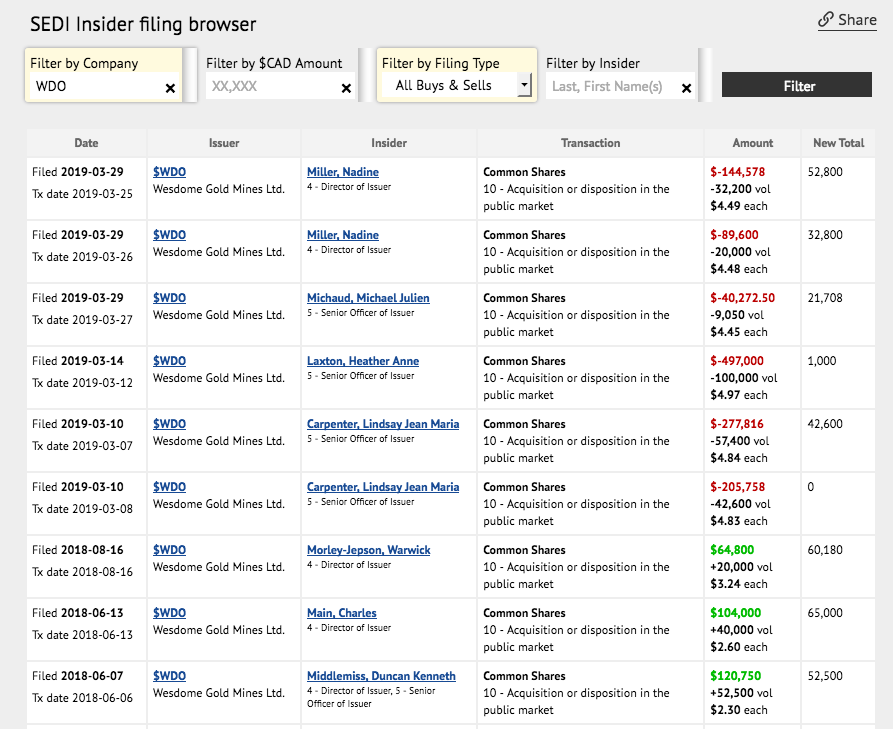The image size is (893, 729).
Task: Click the Share link icon
Action: click(x=826, y=20)
